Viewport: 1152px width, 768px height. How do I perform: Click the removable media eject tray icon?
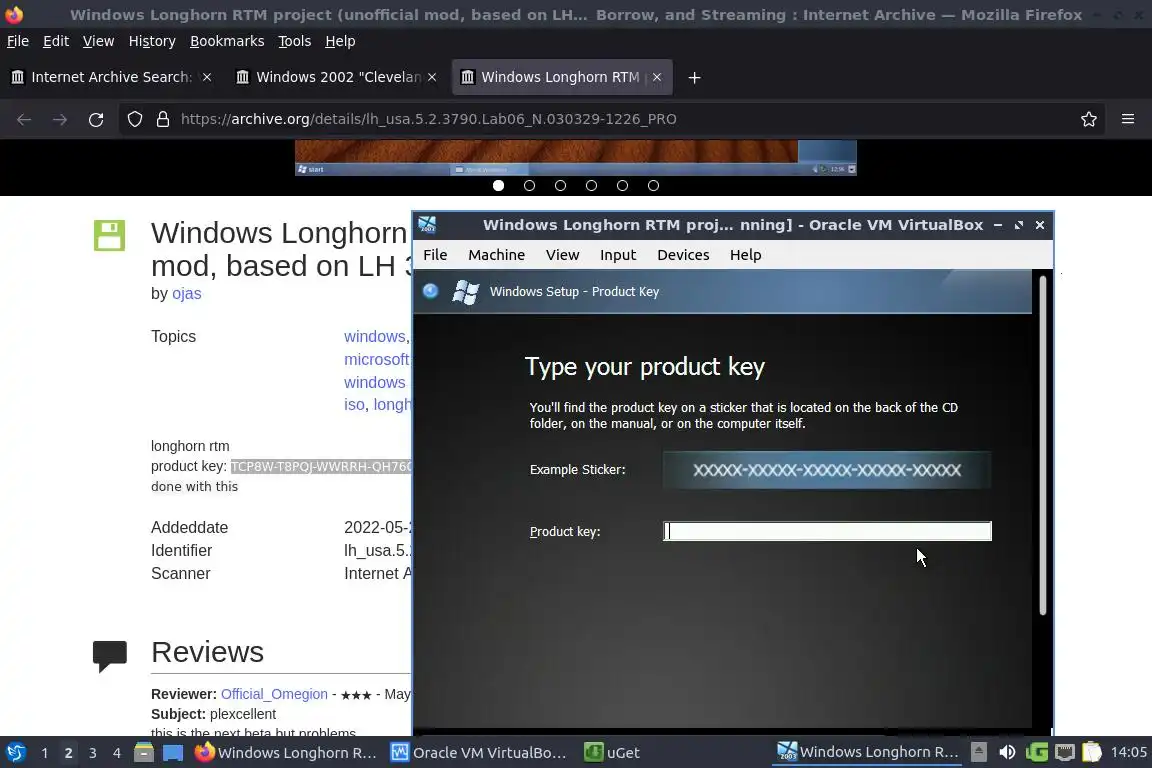(979, 752)
